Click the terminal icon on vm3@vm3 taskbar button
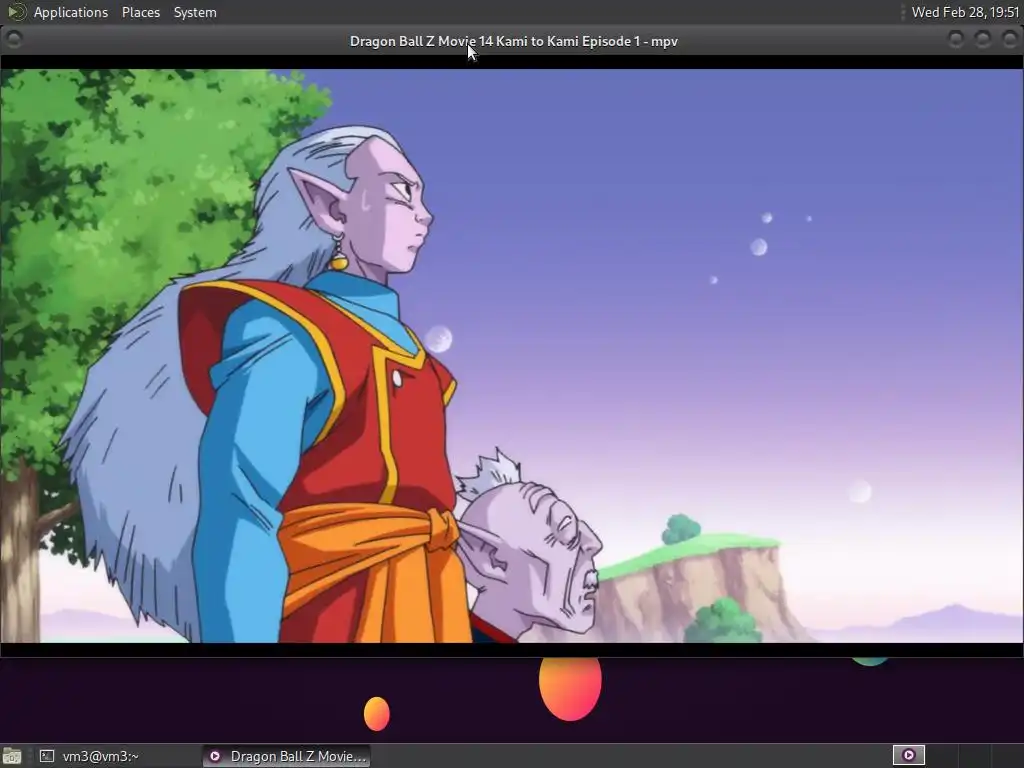Screen dimensions: 1024x768 46,756
